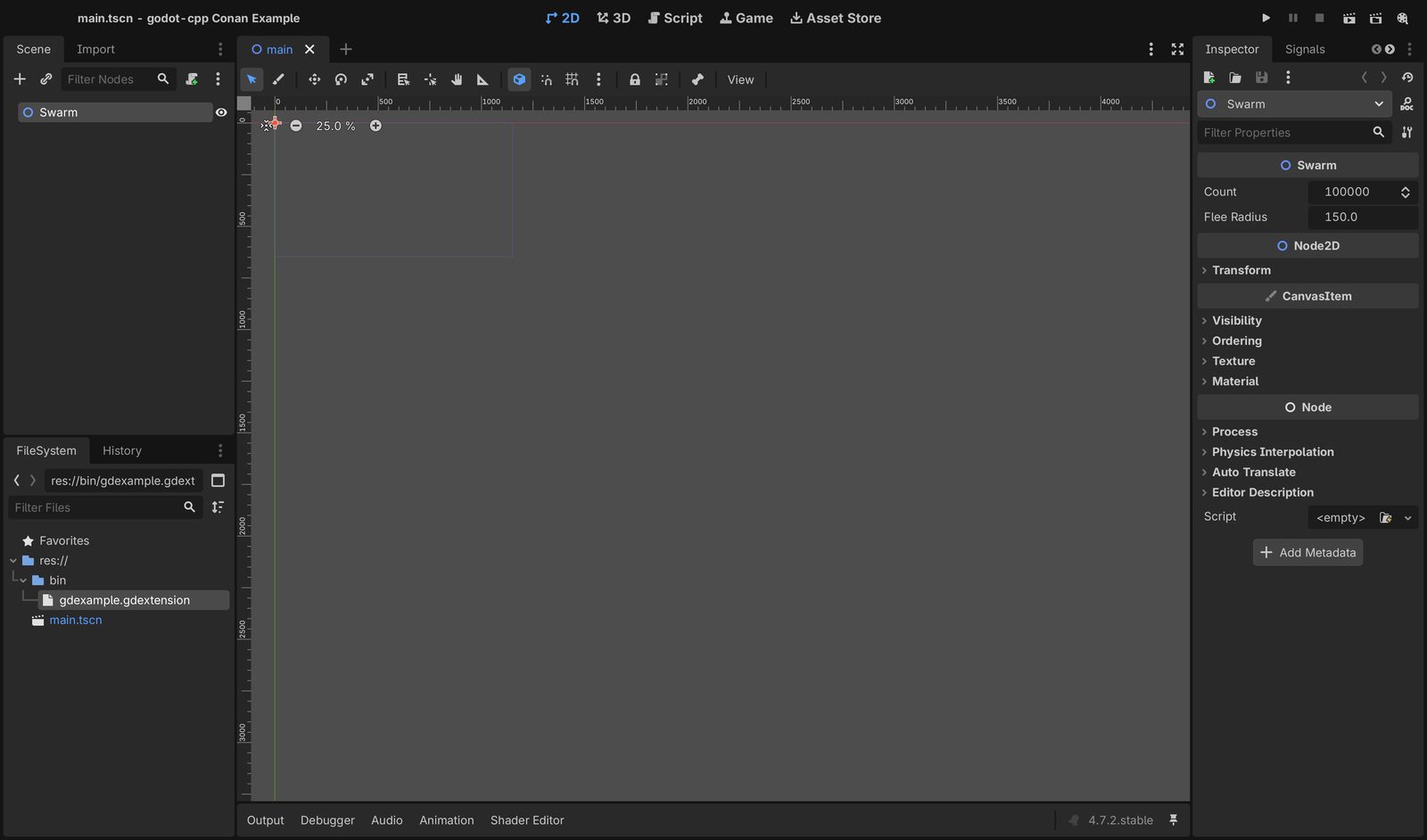The height and width of the screenshot is (840, 1427).
Task: Toggle visibility of the Swarm node
Action: click(221, 112)
